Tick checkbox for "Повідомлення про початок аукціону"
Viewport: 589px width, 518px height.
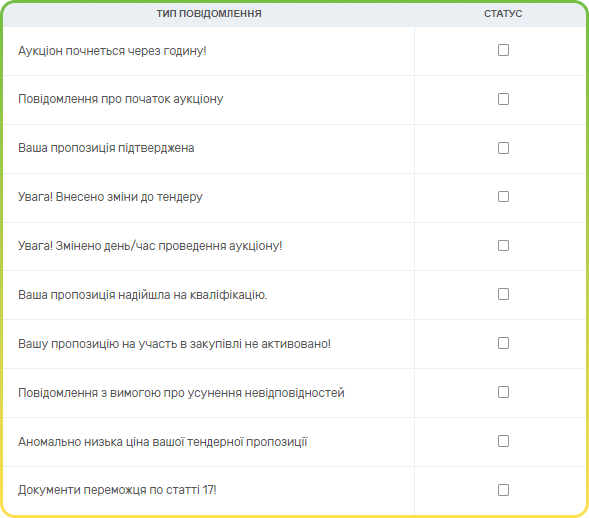click(503, 99)
